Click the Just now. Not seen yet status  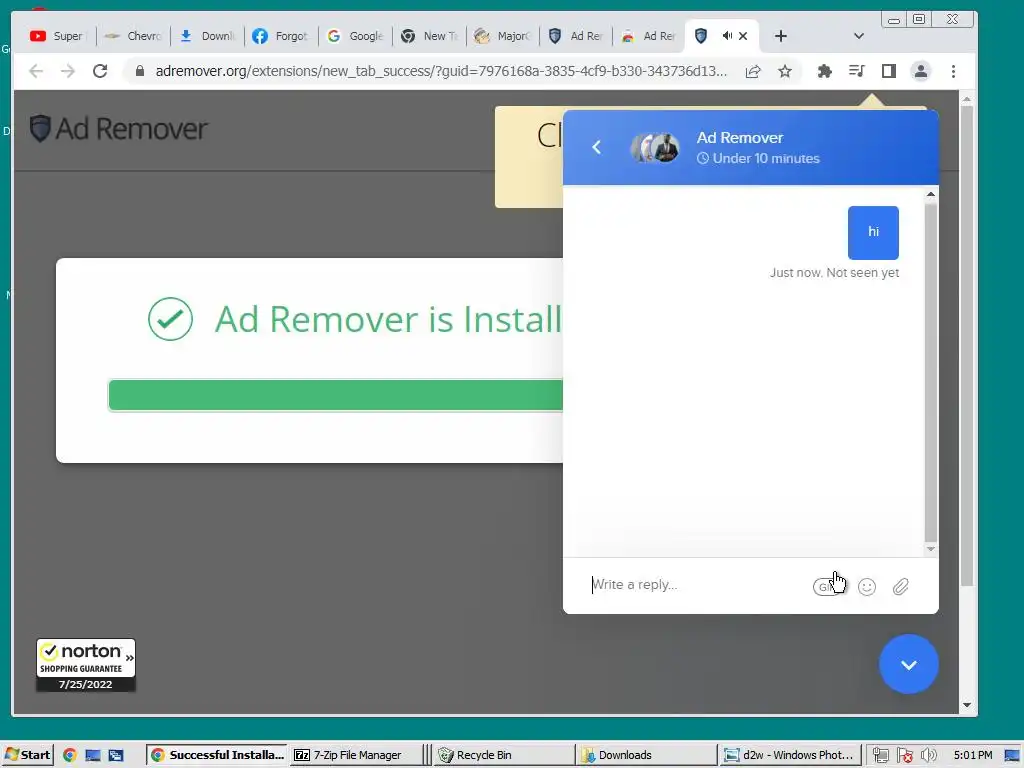pyautogui.click(x=834, y=272)
